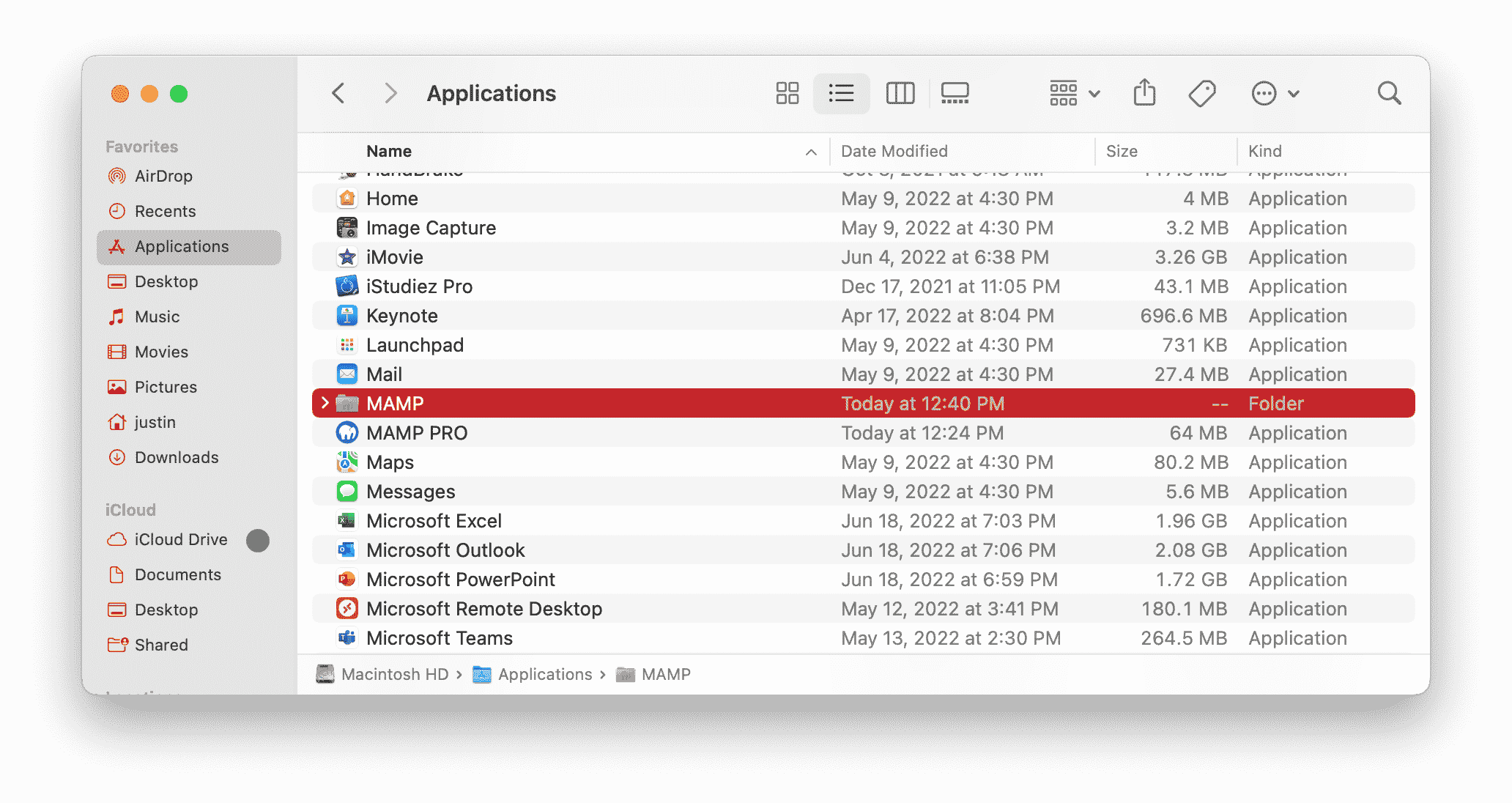Switch to gallery view
This screenshot has height=803, width=1512.
click(955, 93)
